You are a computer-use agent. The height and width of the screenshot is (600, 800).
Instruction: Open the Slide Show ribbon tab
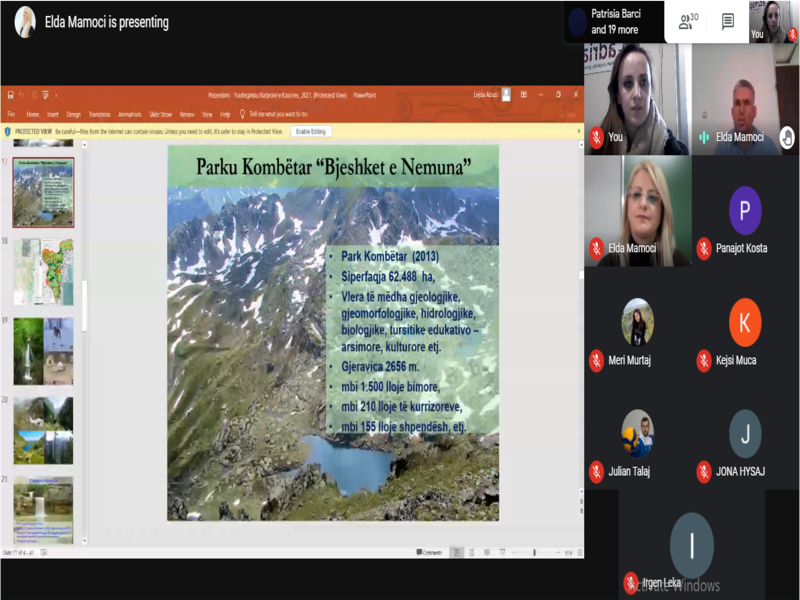(x=160, y=114)
